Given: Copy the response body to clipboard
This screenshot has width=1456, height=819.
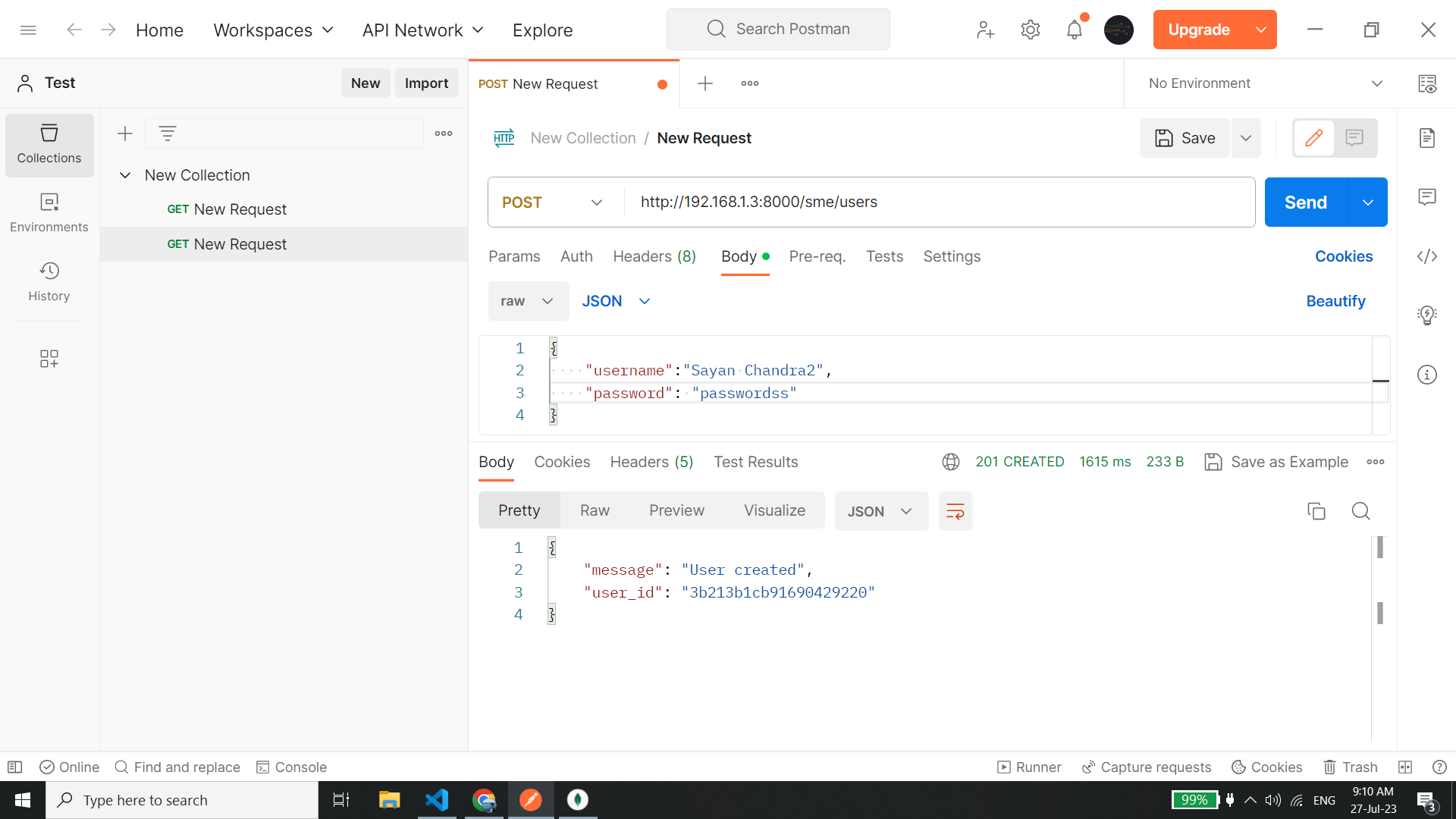Looking at the screenshot, I should pos(1316,511).
